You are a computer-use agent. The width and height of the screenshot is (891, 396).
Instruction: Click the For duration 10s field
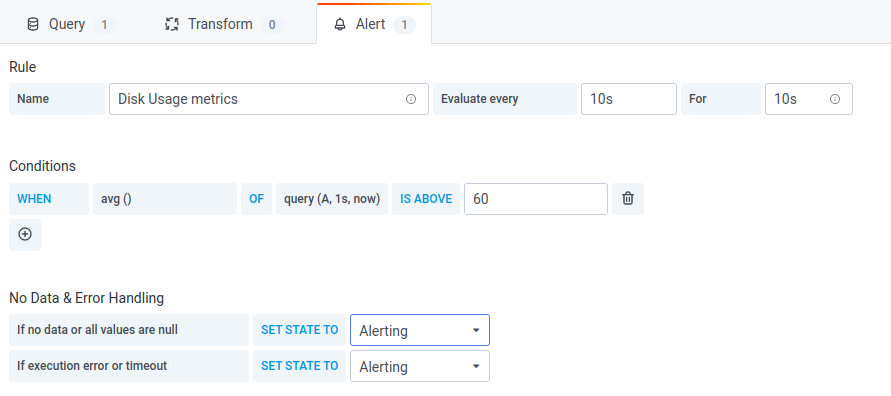[x=809, y=99]
